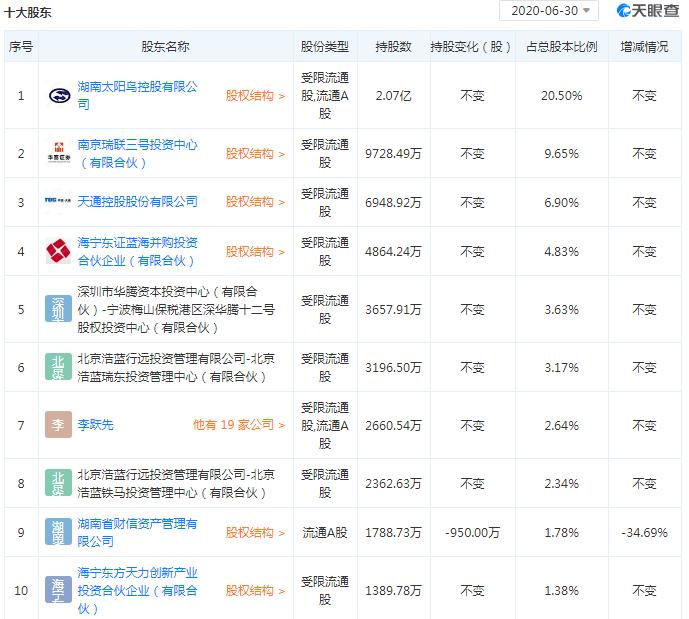Image resolution: width=689 pixels, height=619 pixels.
Task: Click the 占总股本比例 column header
Action: coord(562,46)
